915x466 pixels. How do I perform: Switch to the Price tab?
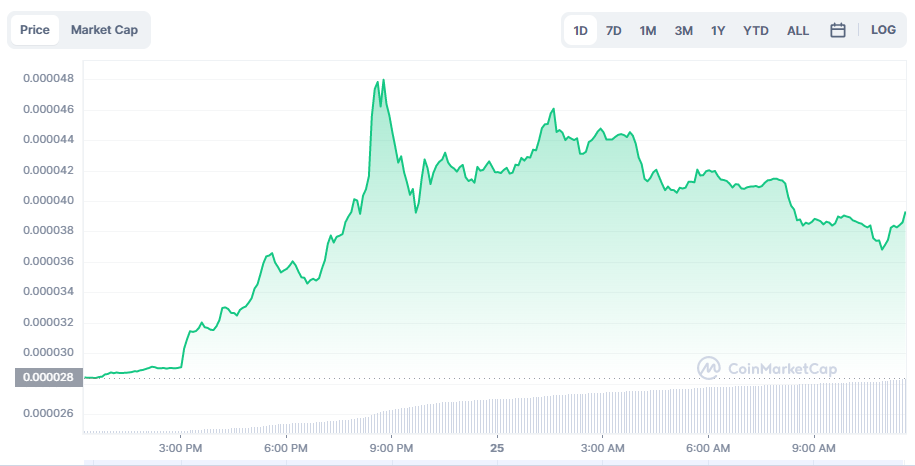pos(35,30)
